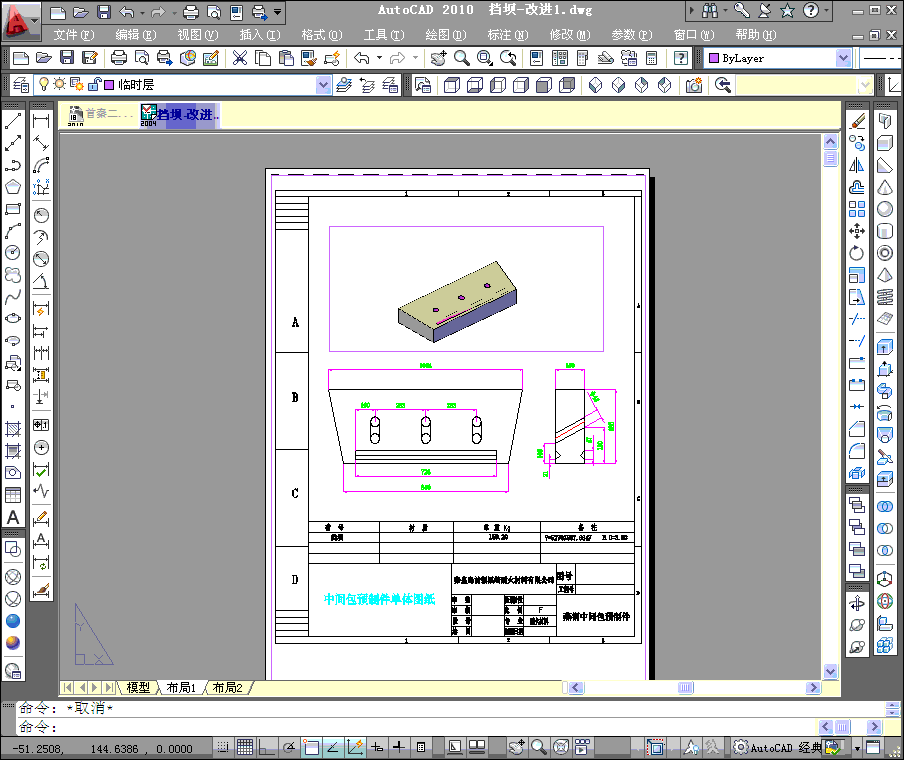
Task: Open the ByLayer color dropdown
Action: 843,58
